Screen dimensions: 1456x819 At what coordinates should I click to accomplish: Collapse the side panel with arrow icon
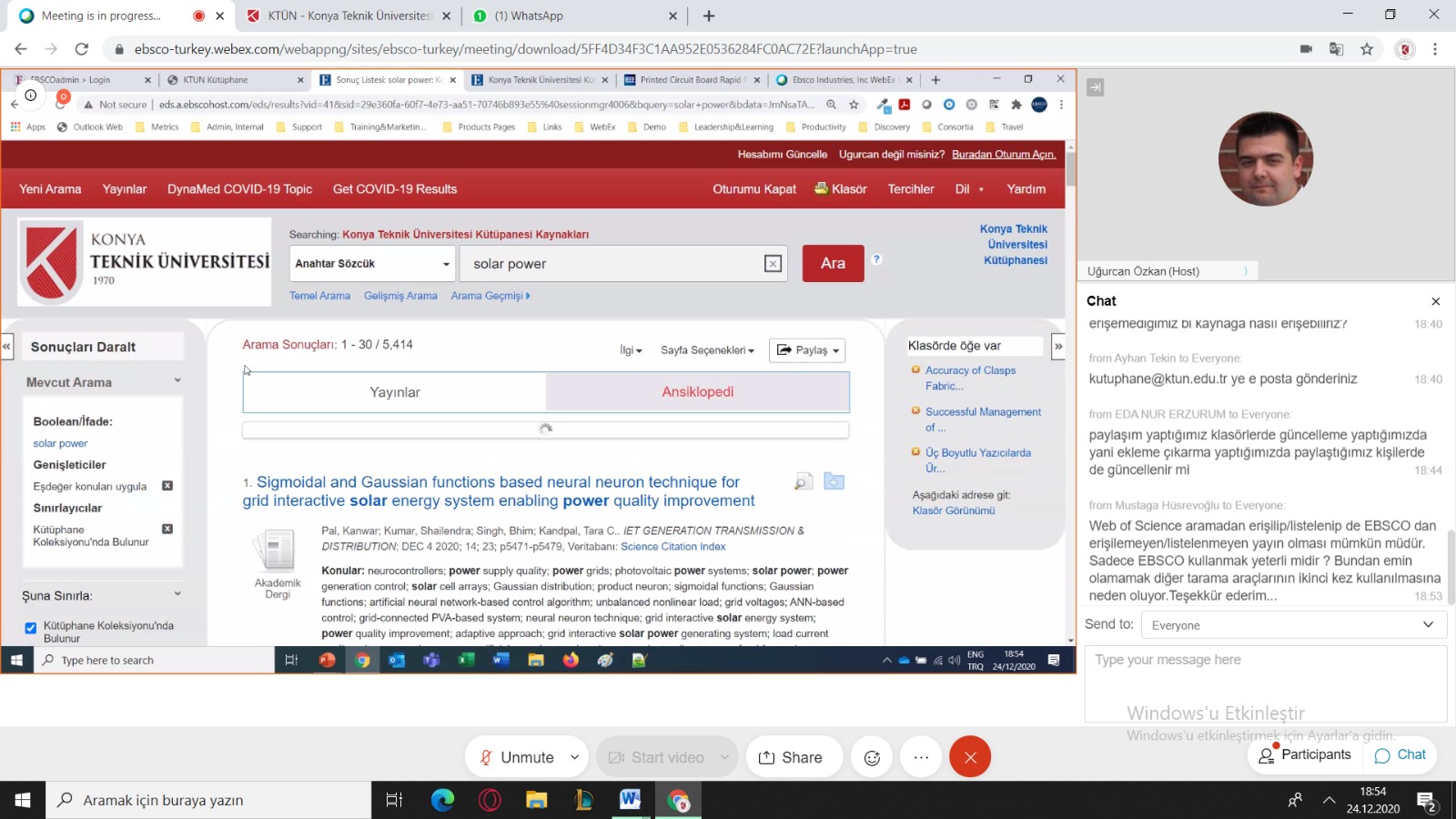point(1096,87)
